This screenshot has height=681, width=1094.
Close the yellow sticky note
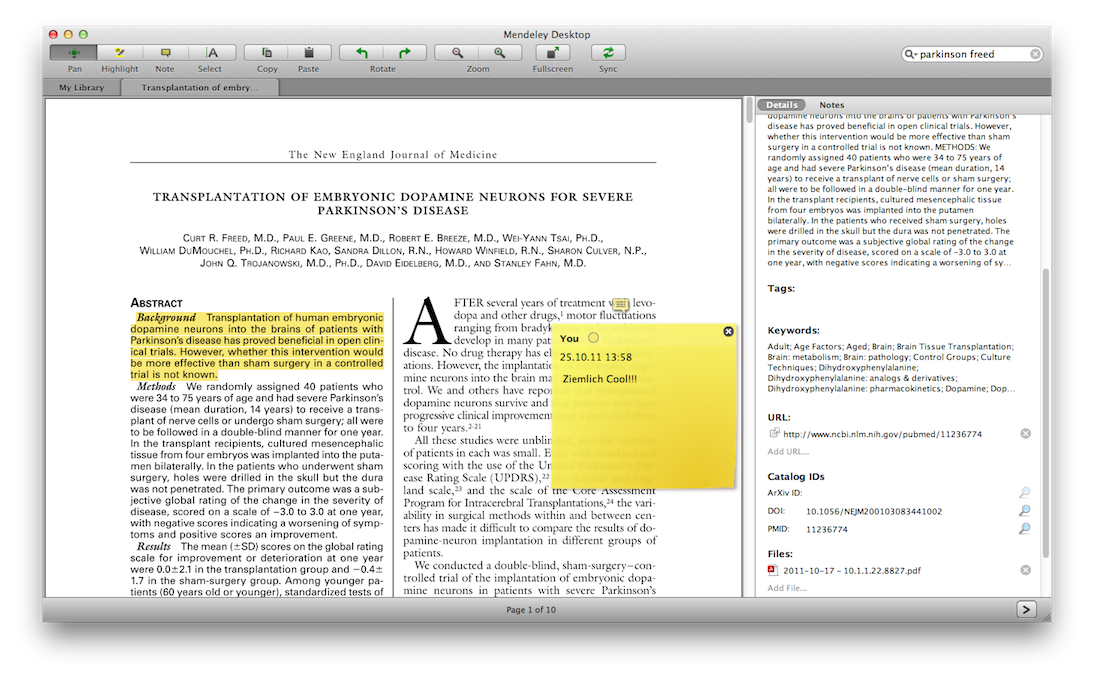point(728,331)
